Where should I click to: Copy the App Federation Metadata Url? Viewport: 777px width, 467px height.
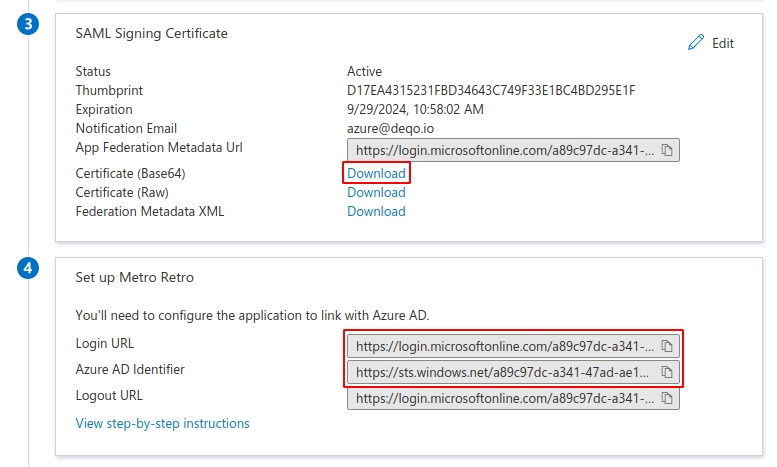(x=667, y=150)
